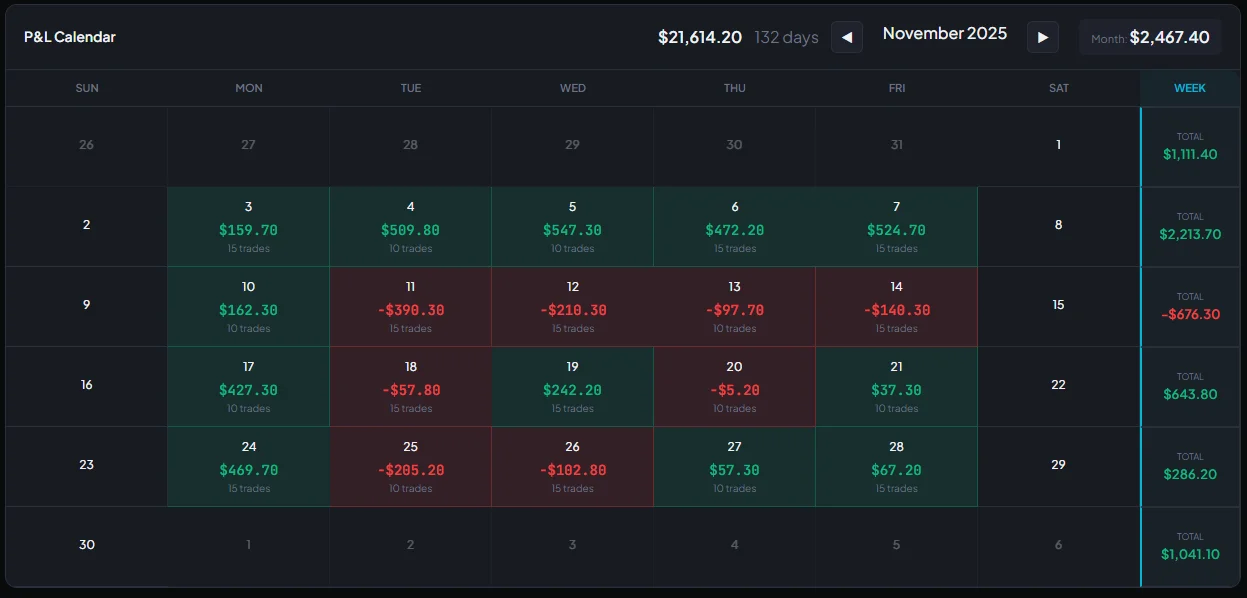Go to previous month using left arrow
The image size is (1247, 598).
(846, 38)
